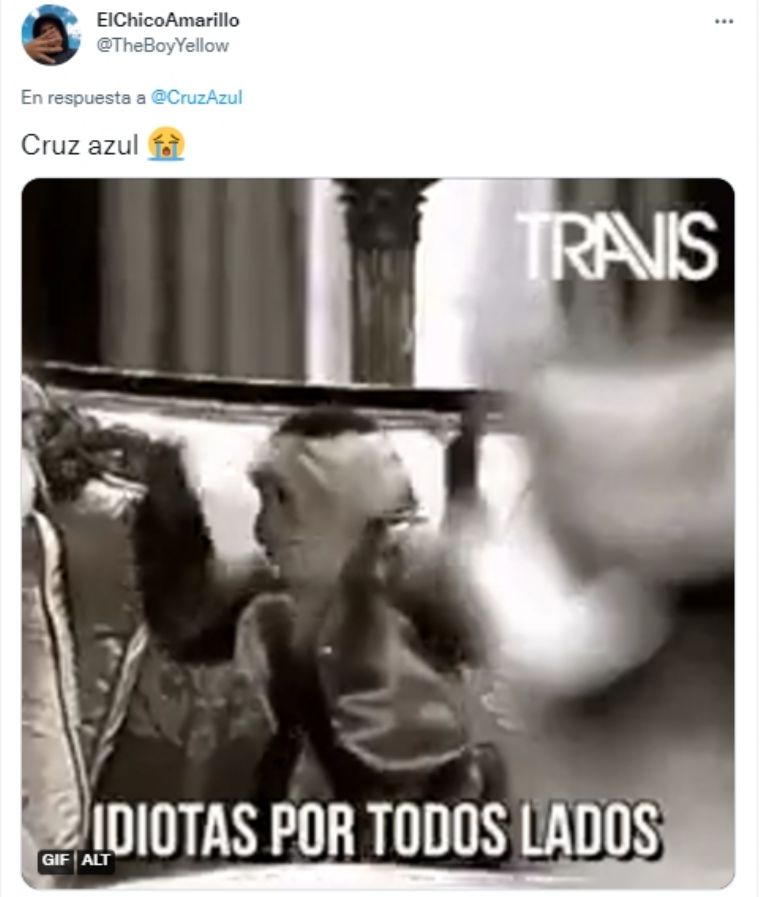Click the 'Cruz azul' tweet text
The width and height of the screenshot is (768, 897).
(79, 145)
